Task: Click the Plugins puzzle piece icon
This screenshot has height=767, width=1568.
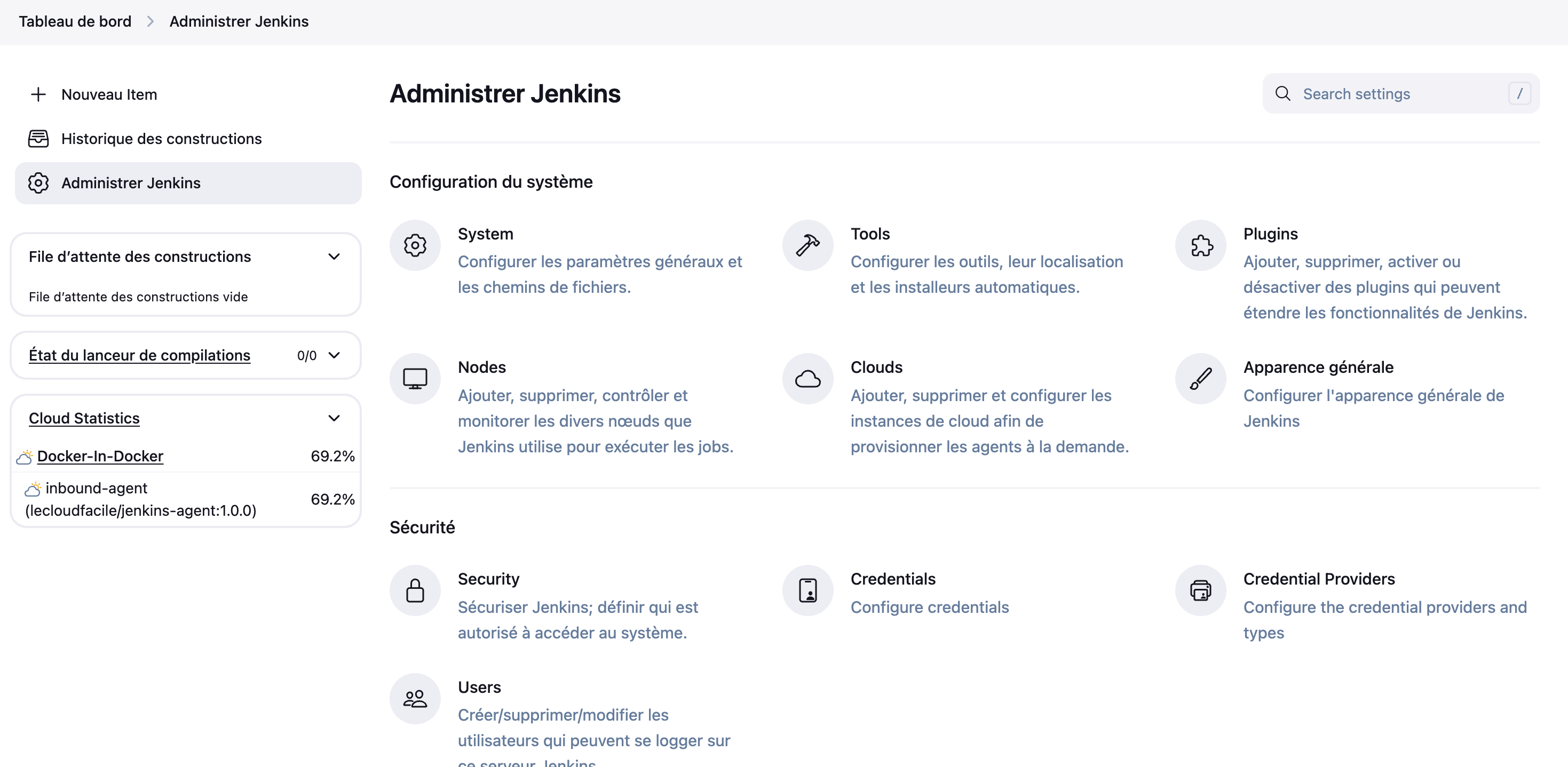Action: pos(1200,245)
